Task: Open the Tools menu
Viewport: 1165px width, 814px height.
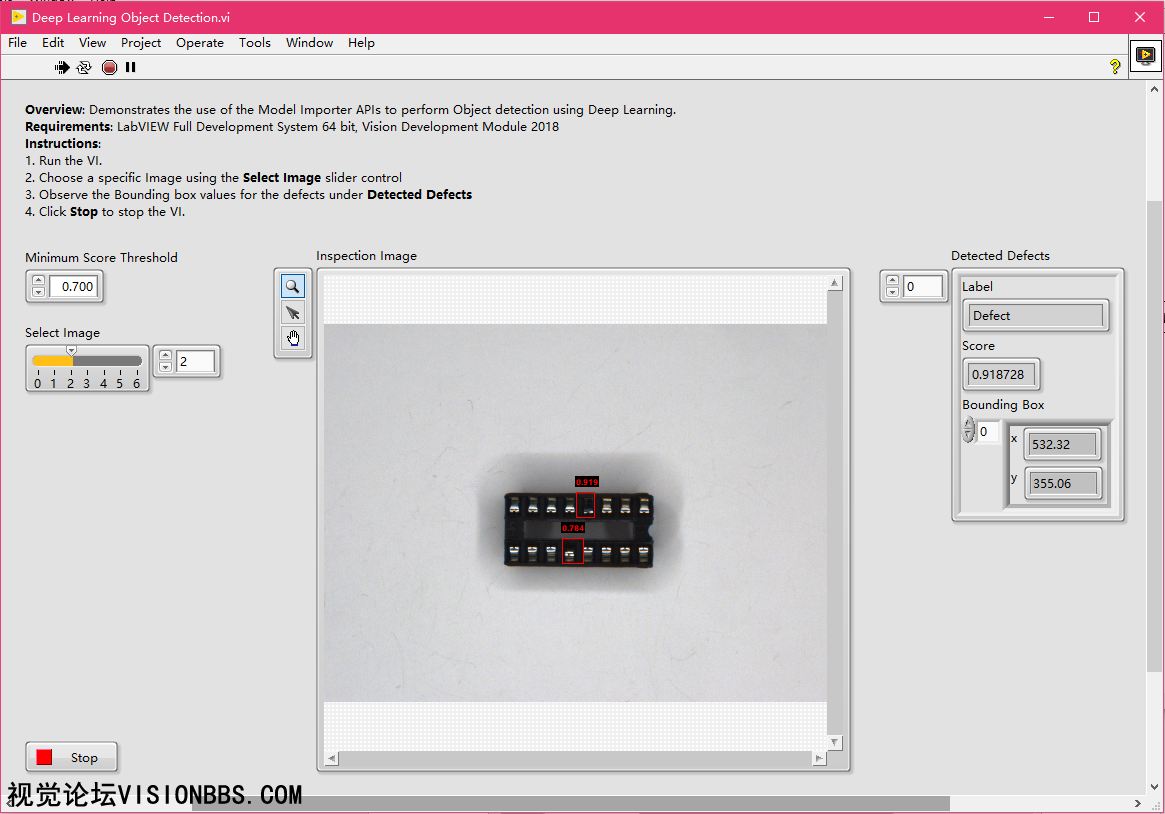Action: tap(254, 43)
